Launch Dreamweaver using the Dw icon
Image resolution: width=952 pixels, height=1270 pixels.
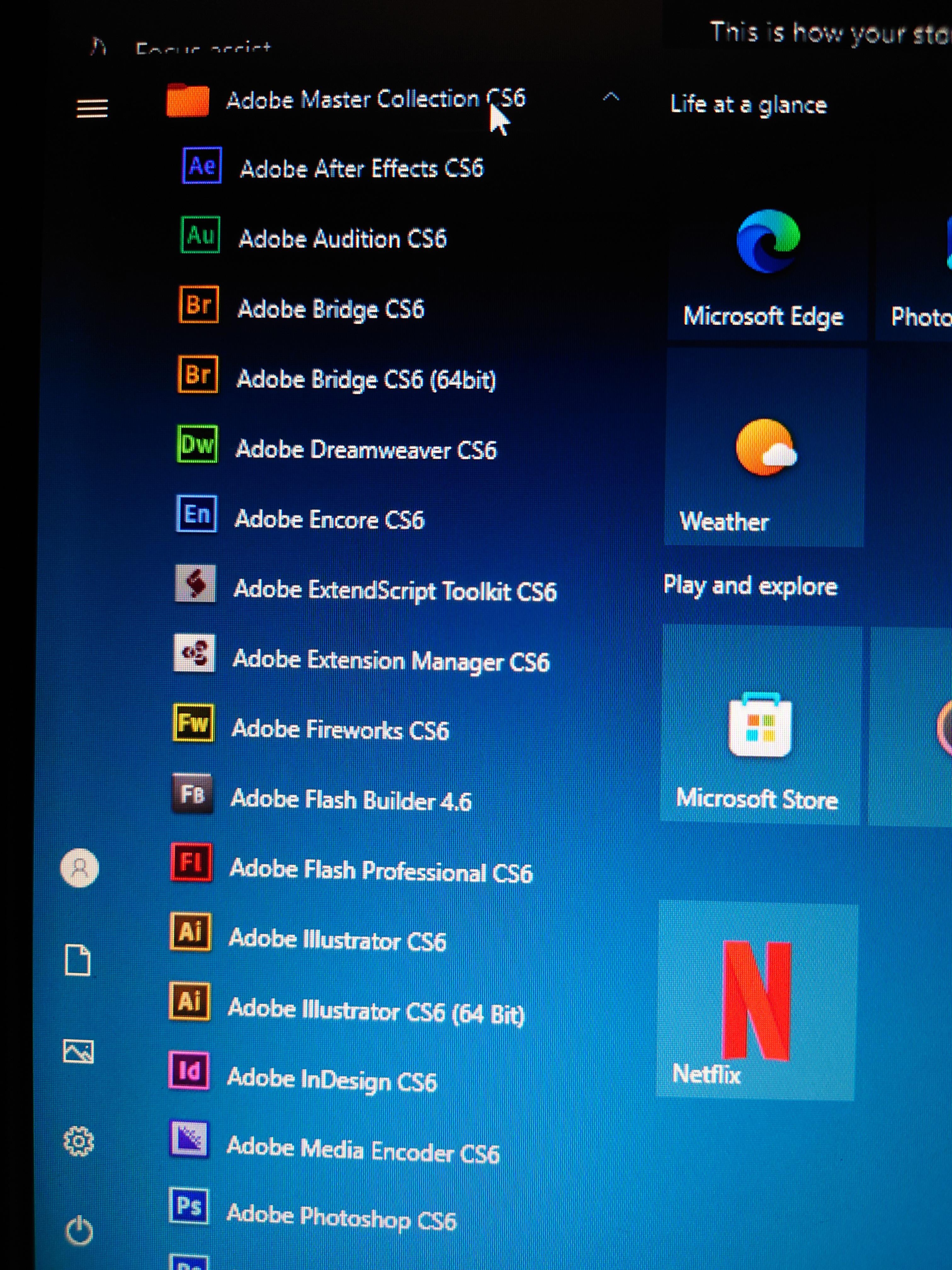click(197, 444)
